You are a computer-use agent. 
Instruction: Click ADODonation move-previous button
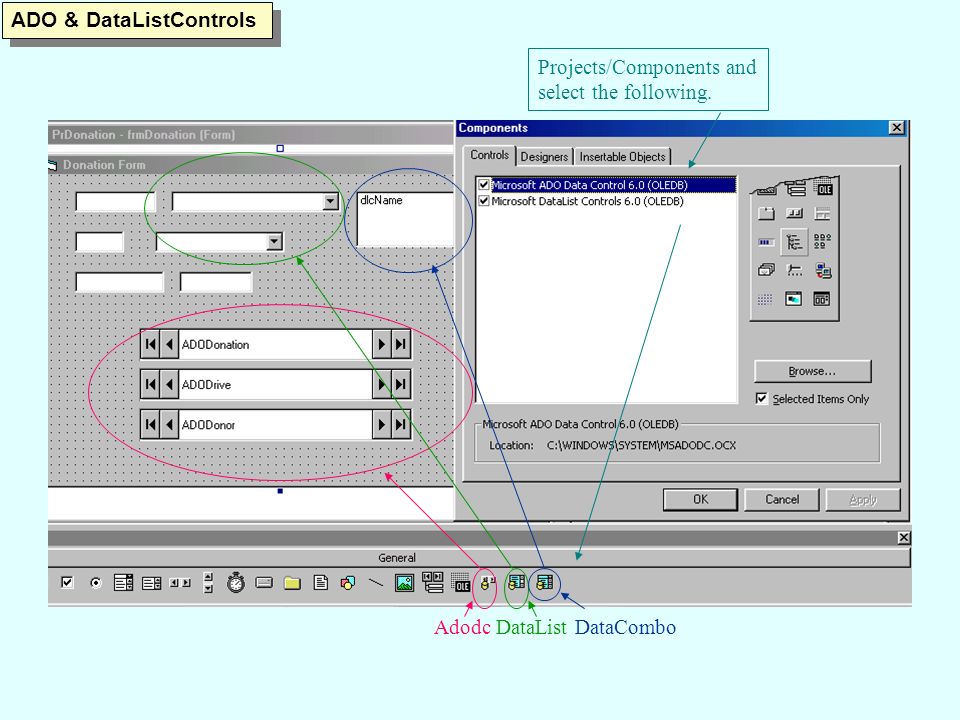click(x=169, y=344)
